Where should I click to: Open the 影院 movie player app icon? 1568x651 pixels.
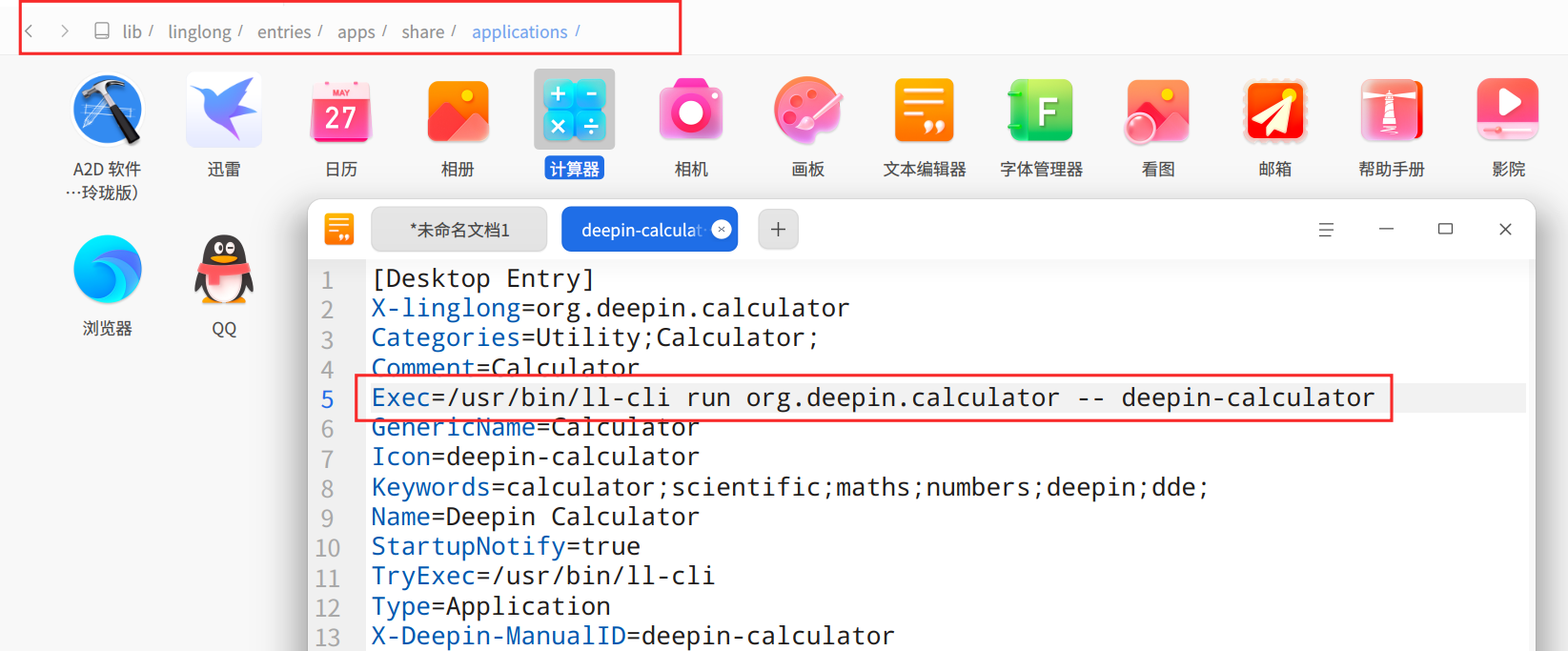point(1508,110)
